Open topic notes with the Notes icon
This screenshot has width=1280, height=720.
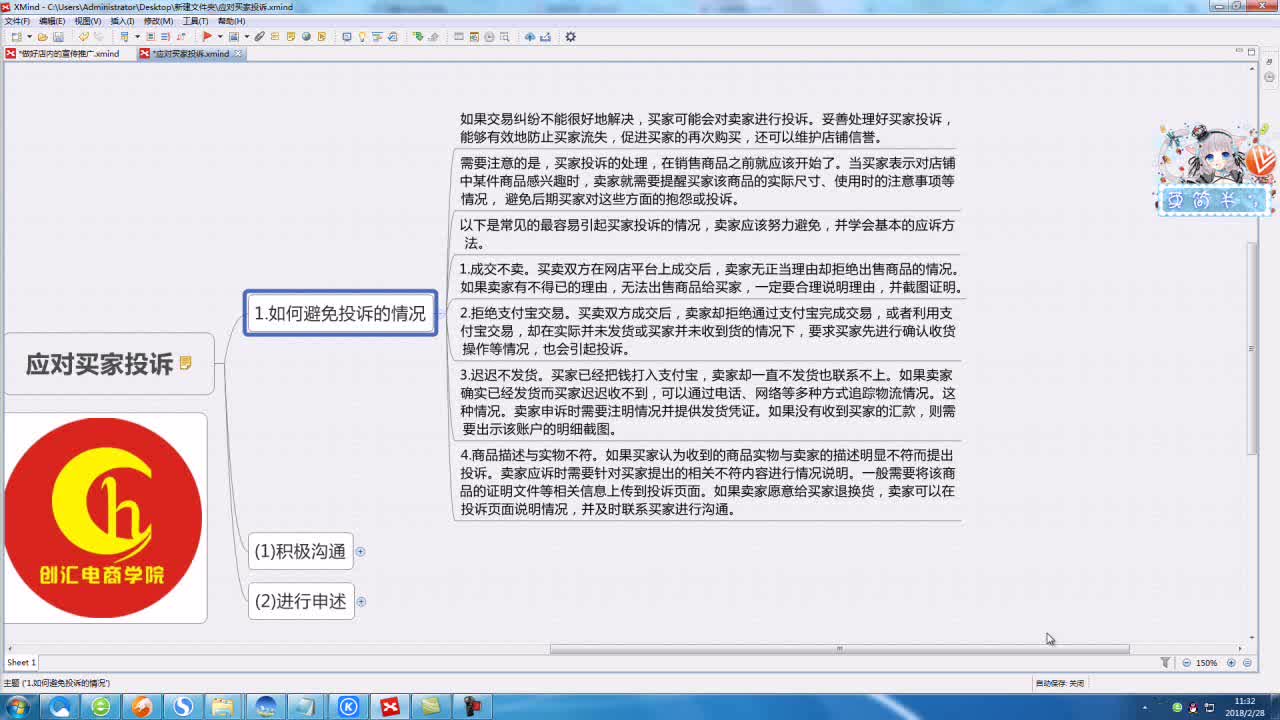coord(291,36)
